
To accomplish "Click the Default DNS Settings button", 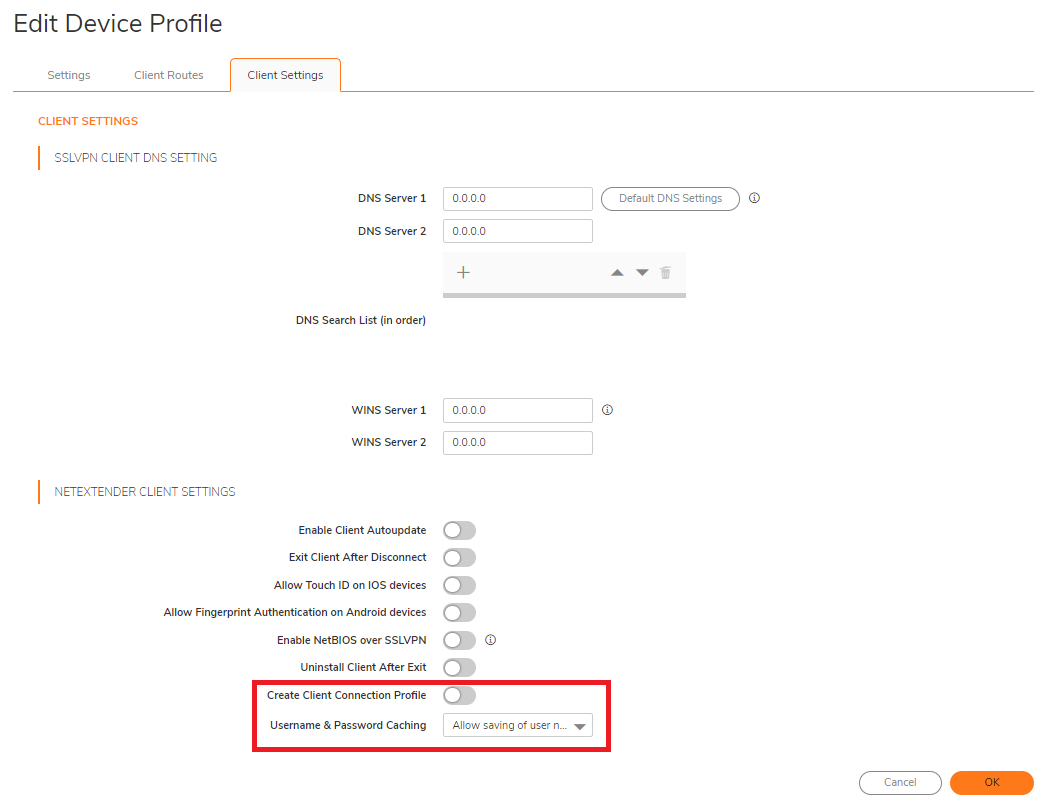I will tap(670, 198).
